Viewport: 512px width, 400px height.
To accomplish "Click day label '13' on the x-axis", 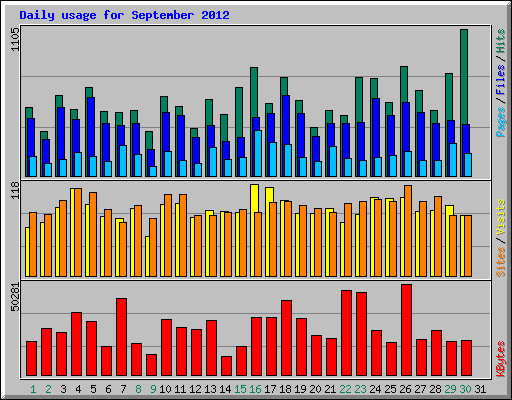I will click(210, 389).
